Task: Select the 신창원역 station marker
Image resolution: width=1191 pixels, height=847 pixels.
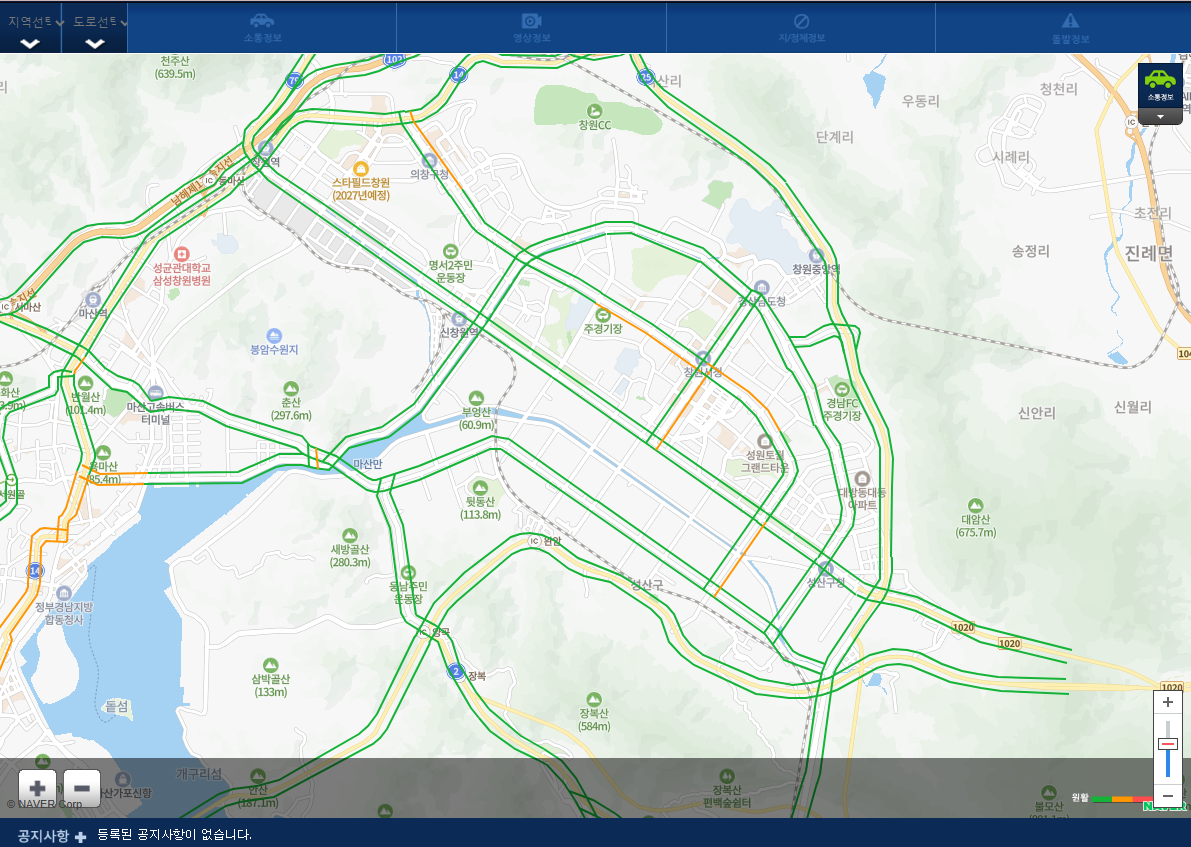Action: (x=459, y=319)
